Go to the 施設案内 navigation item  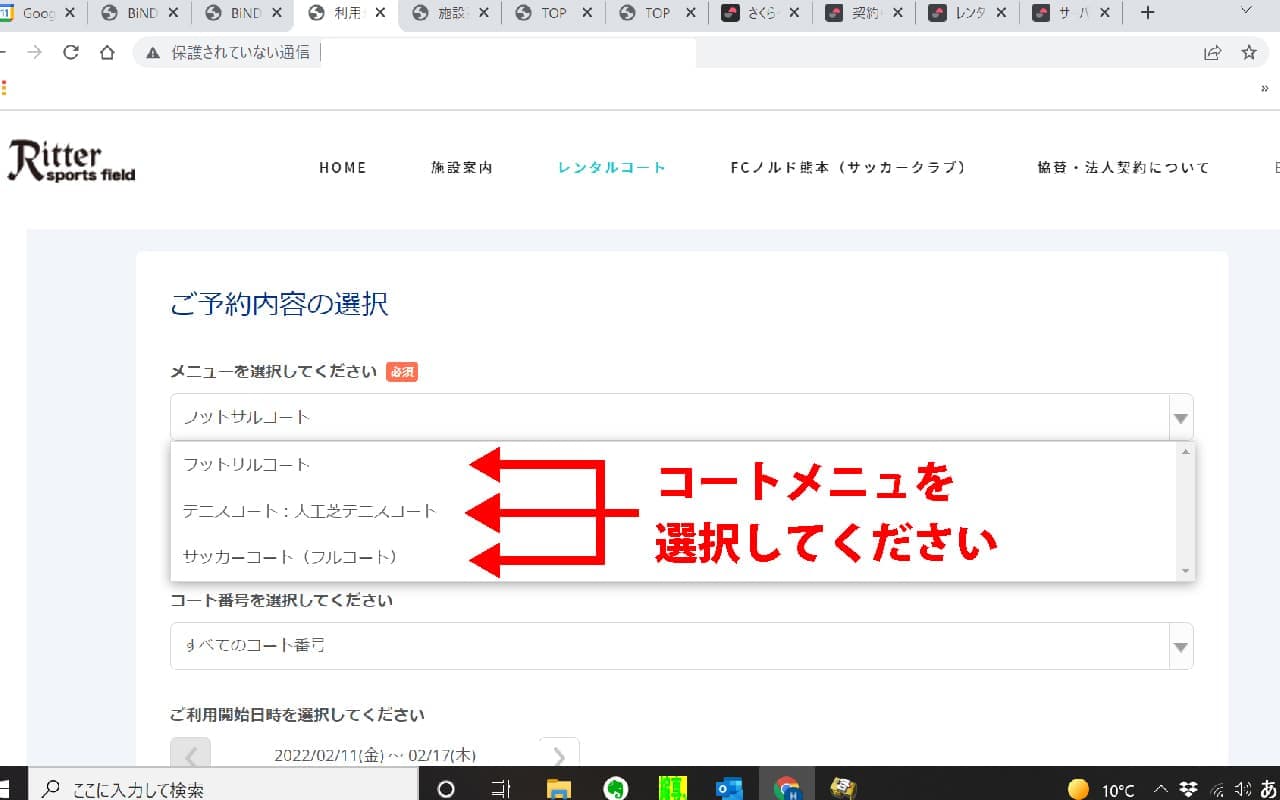462,168
